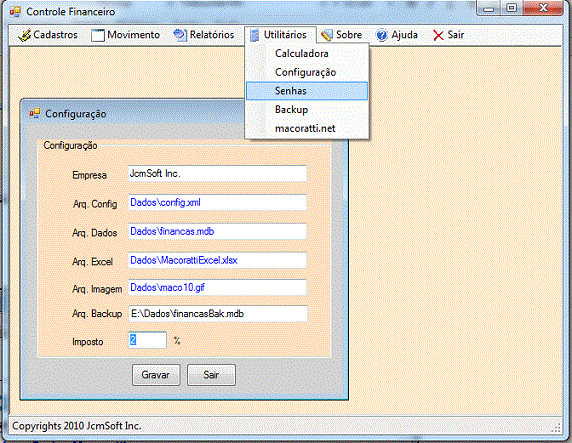Click the Imposto percentage field

(x=147, y=340)
